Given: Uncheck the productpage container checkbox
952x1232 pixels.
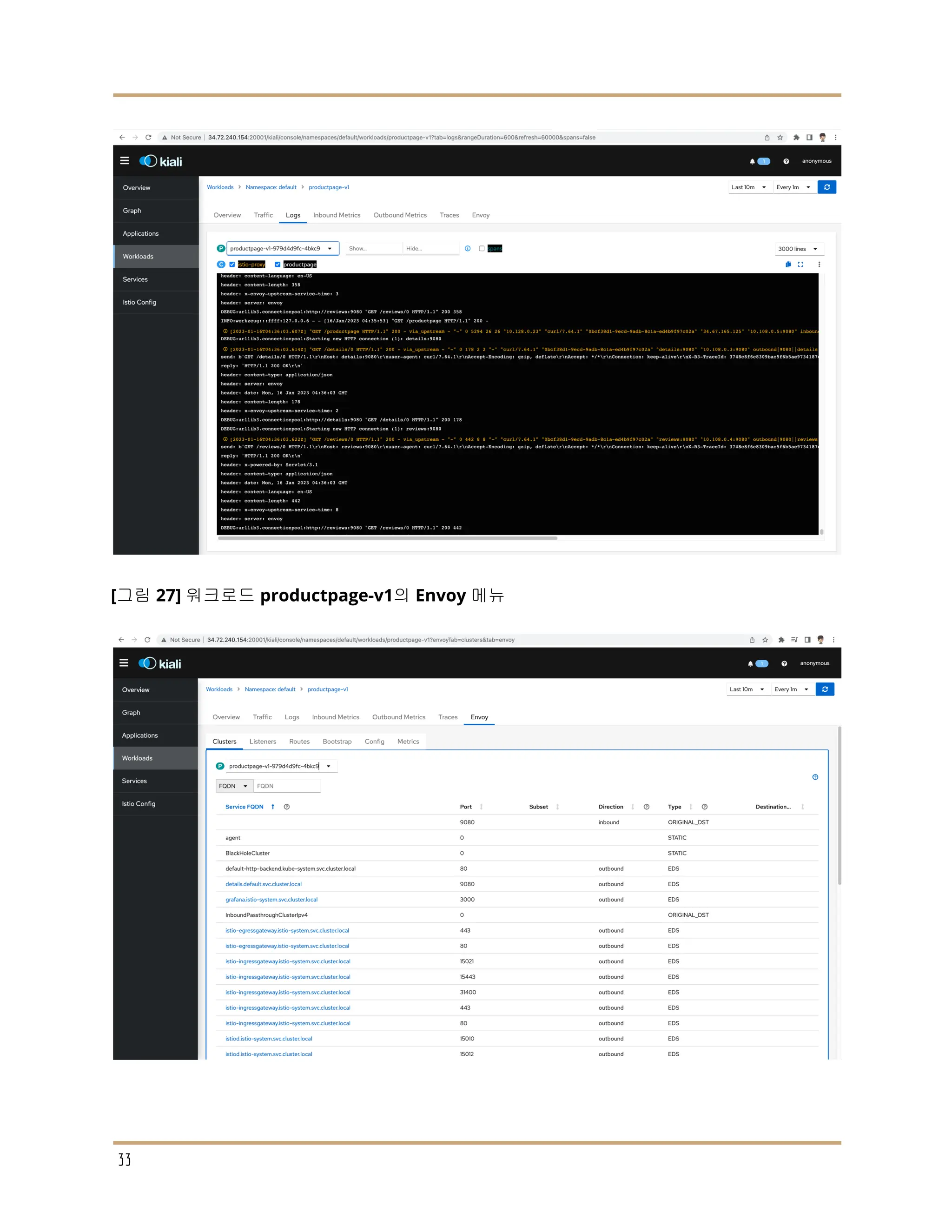Looking at the screenshot, I should [x=278, y=265].
